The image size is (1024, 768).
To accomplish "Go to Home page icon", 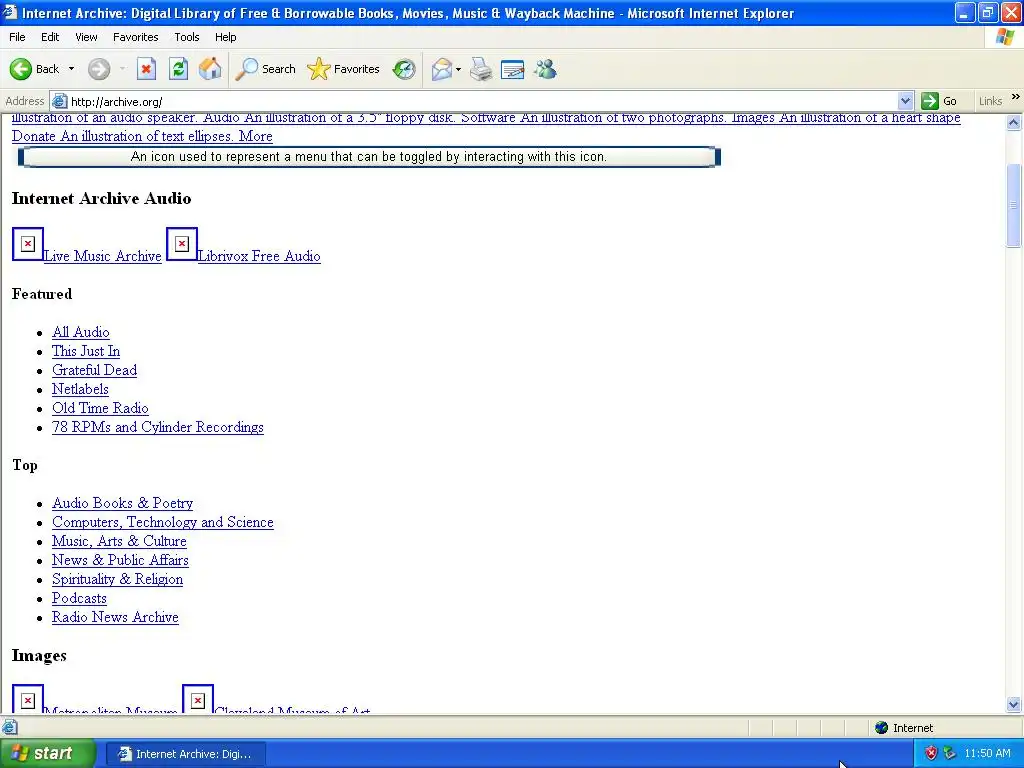I will click(x=210, y=69).
